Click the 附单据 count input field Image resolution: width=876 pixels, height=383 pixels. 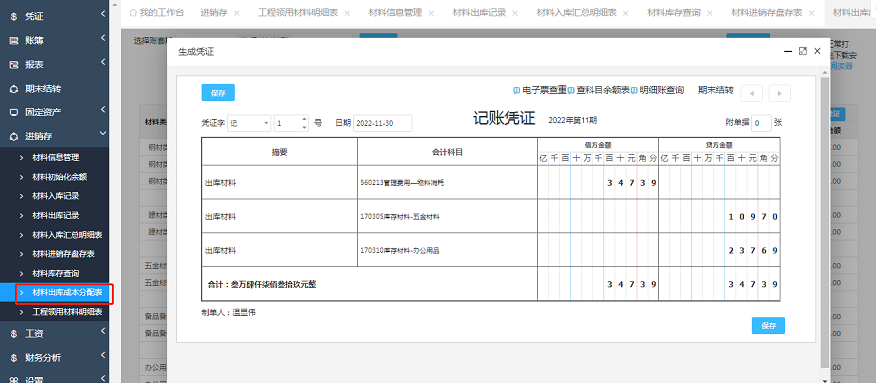point(761,123)
